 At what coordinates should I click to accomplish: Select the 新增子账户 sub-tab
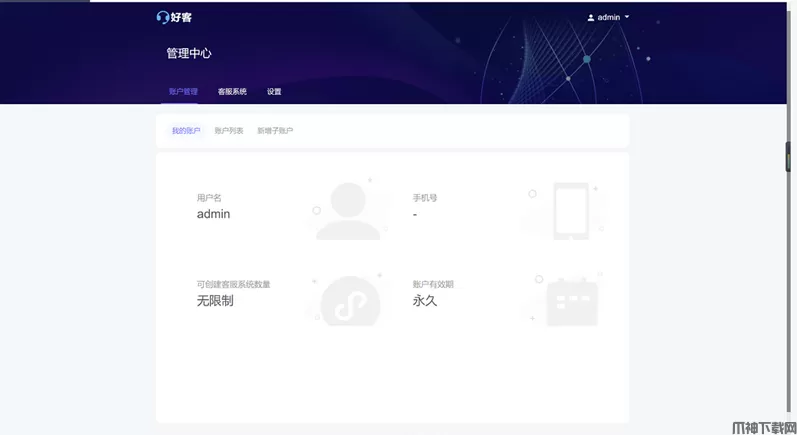click(275, 131)
